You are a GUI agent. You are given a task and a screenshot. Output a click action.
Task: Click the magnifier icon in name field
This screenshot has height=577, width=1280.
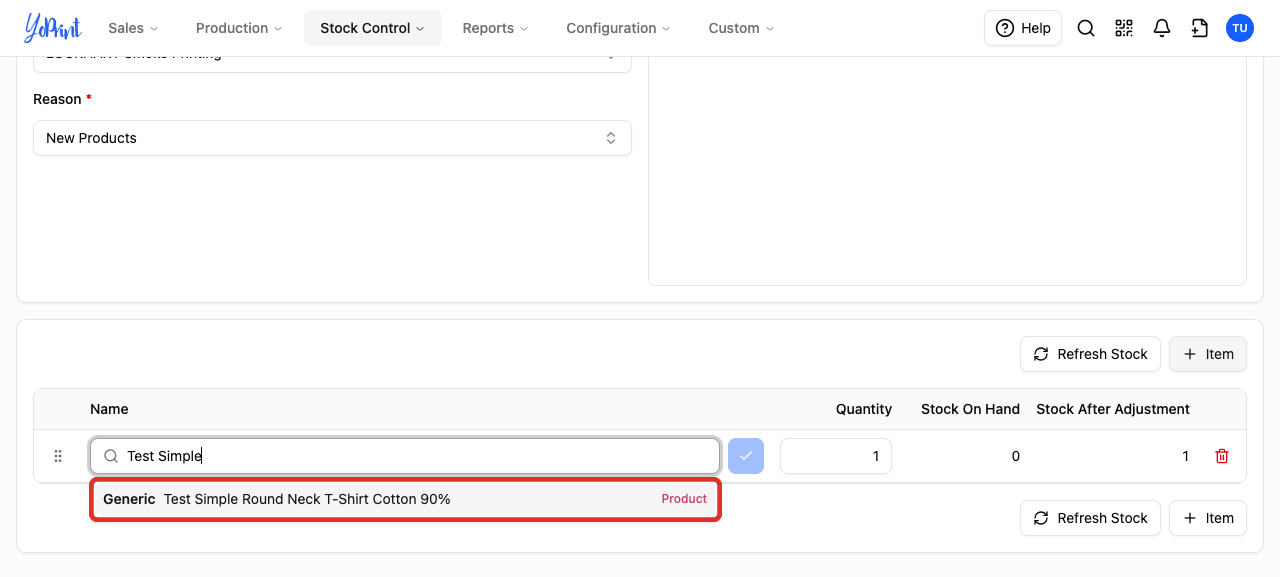[x=112, y=456]
